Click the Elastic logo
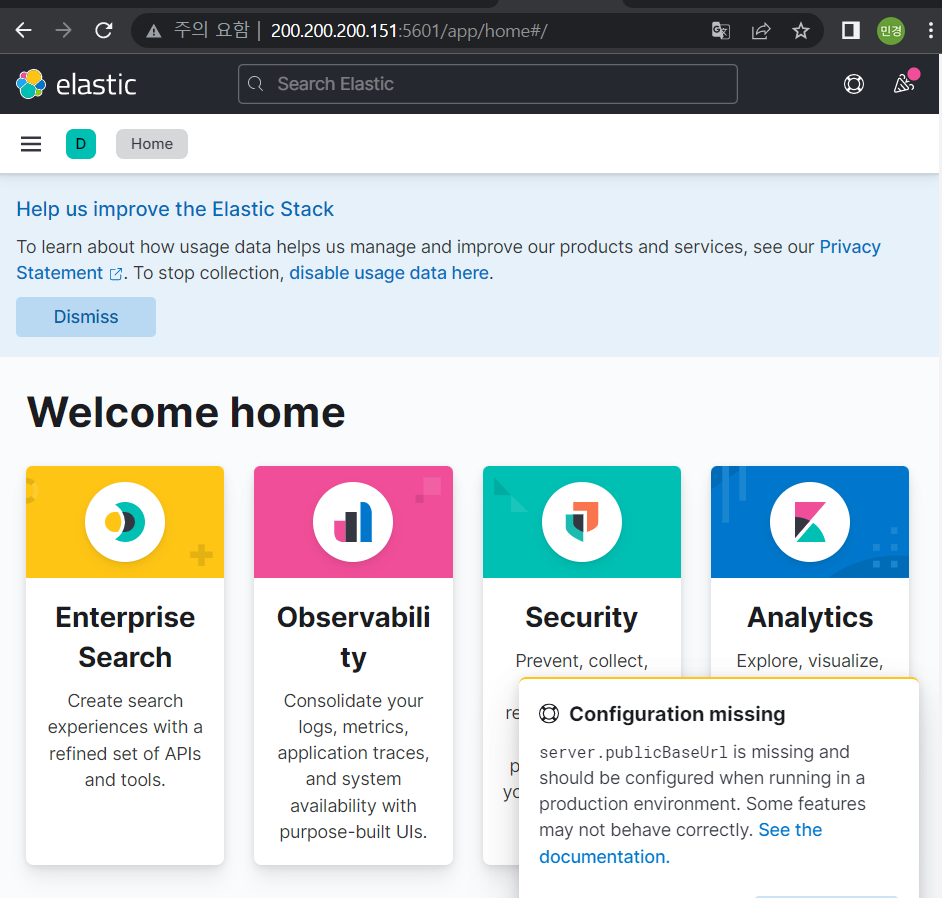The height and width of the screenshot is (898, 942). pos(76,84)
